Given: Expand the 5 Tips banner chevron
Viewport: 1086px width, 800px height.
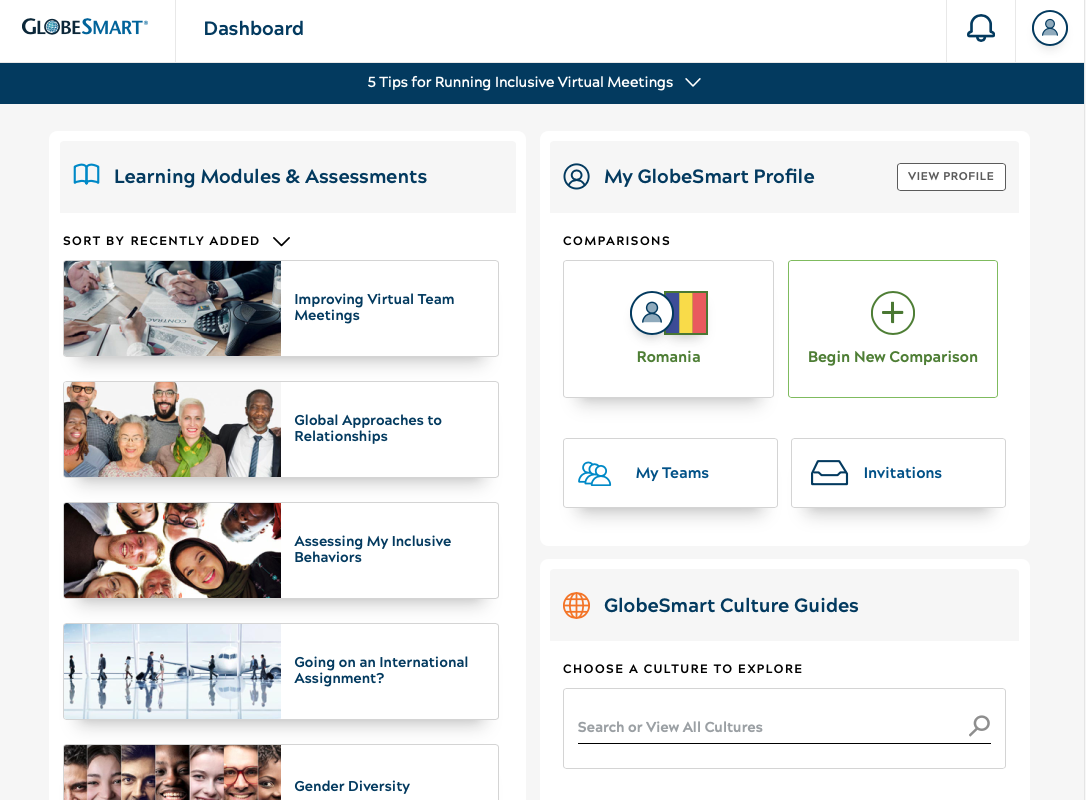Looking at the screenshot, I should click(693, 82).
